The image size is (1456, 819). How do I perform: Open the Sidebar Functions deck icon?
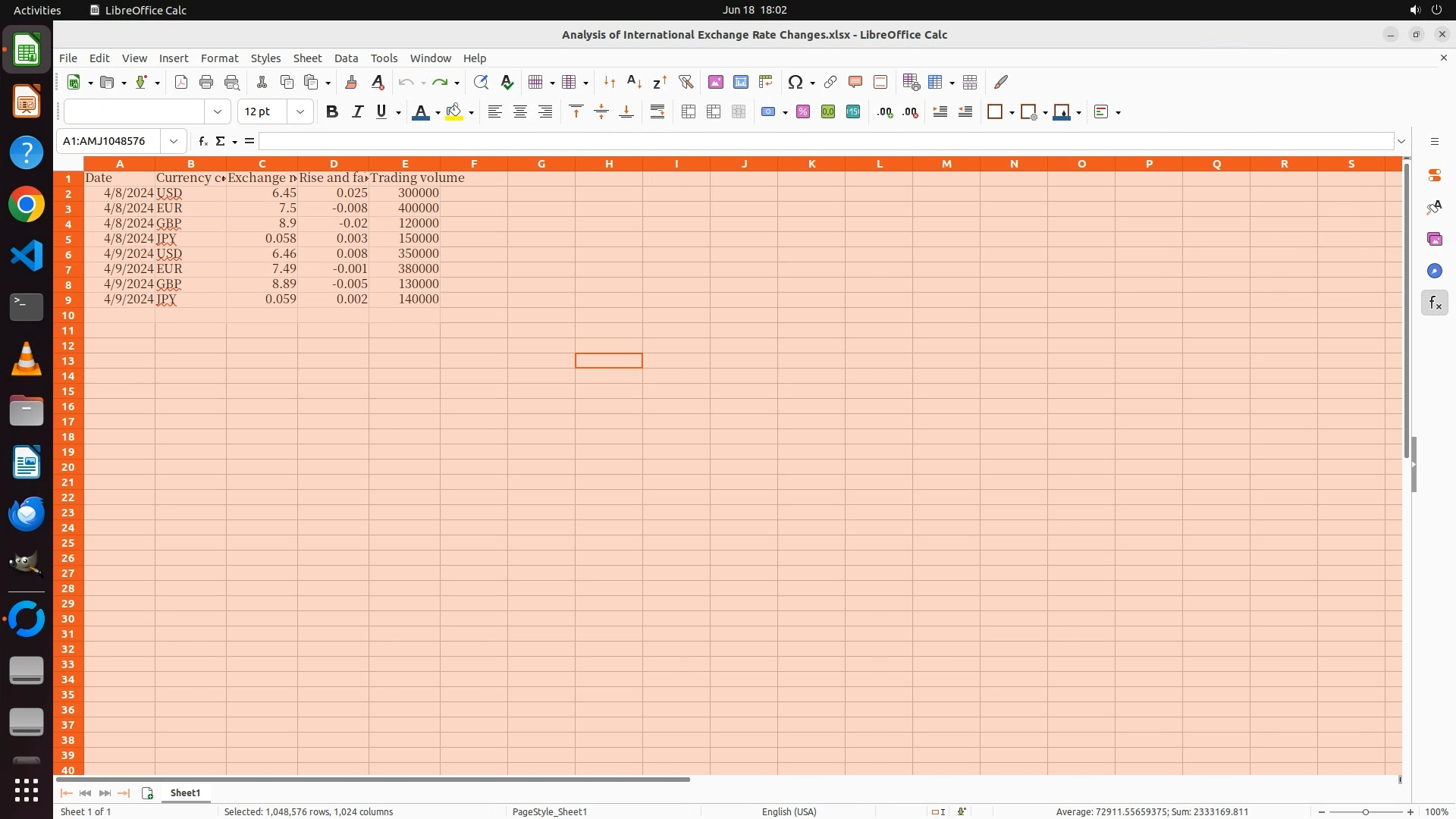pos(1434,303)
